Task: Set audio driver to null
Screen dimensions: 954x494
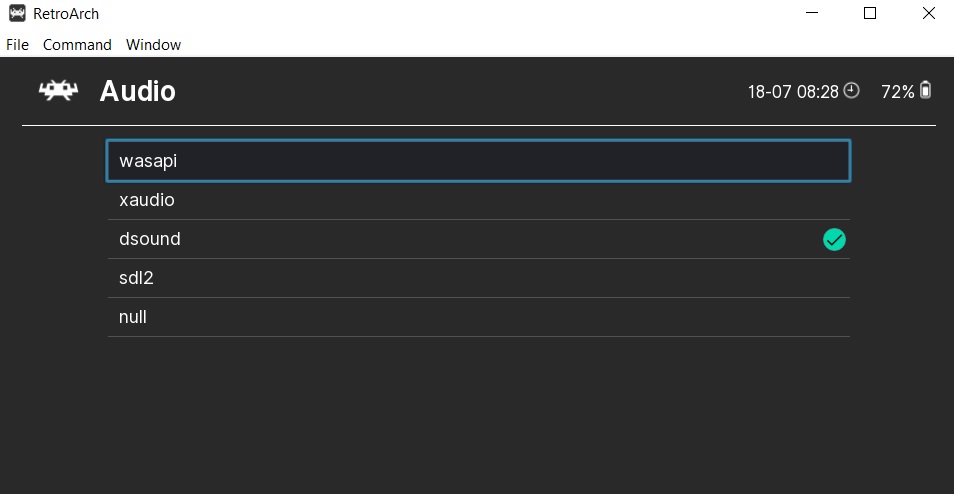Action: (x=478, y=317)
